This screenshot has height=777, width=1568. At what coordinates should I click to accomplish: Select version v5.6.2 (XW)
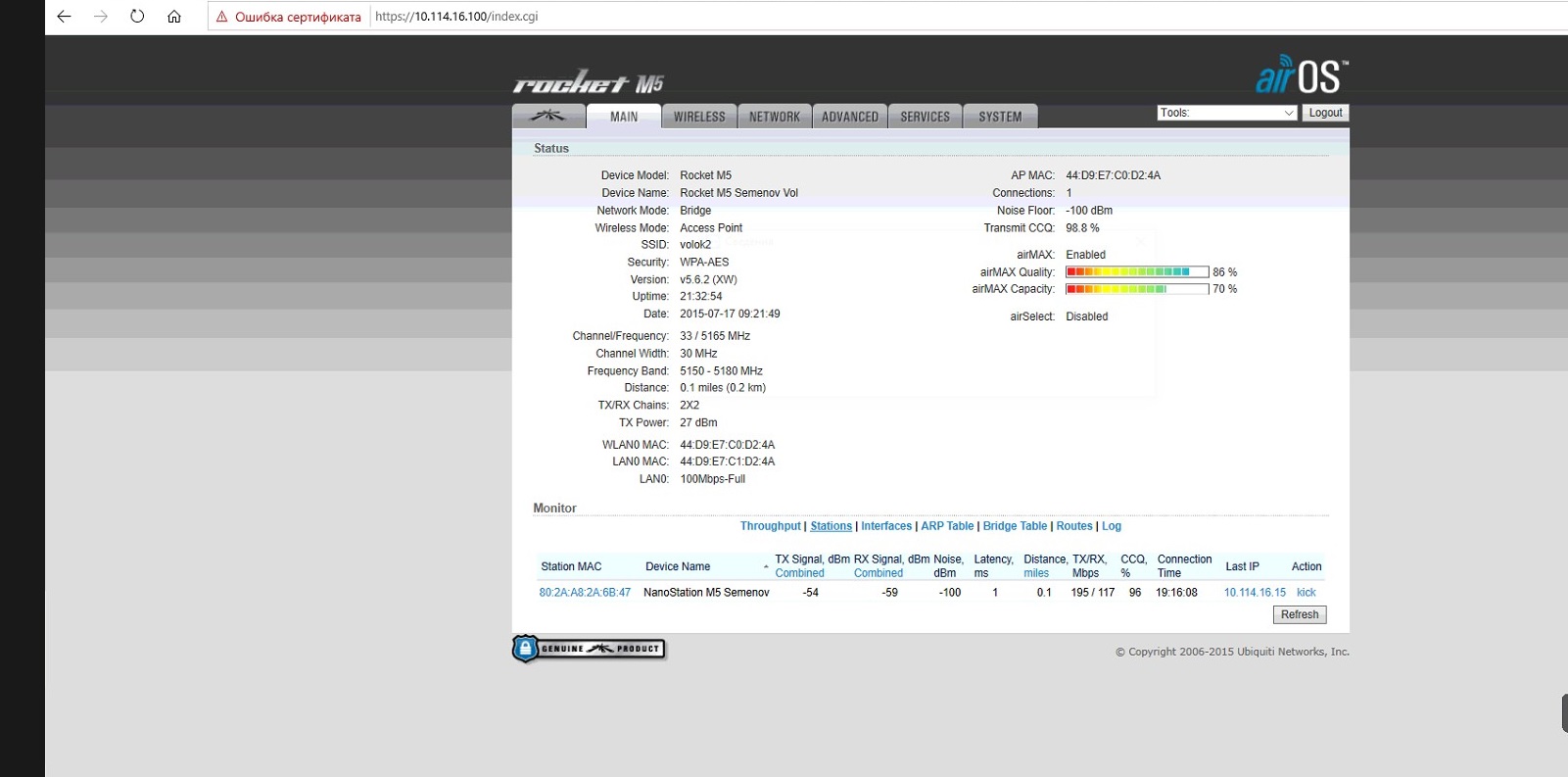click(708, 279)
